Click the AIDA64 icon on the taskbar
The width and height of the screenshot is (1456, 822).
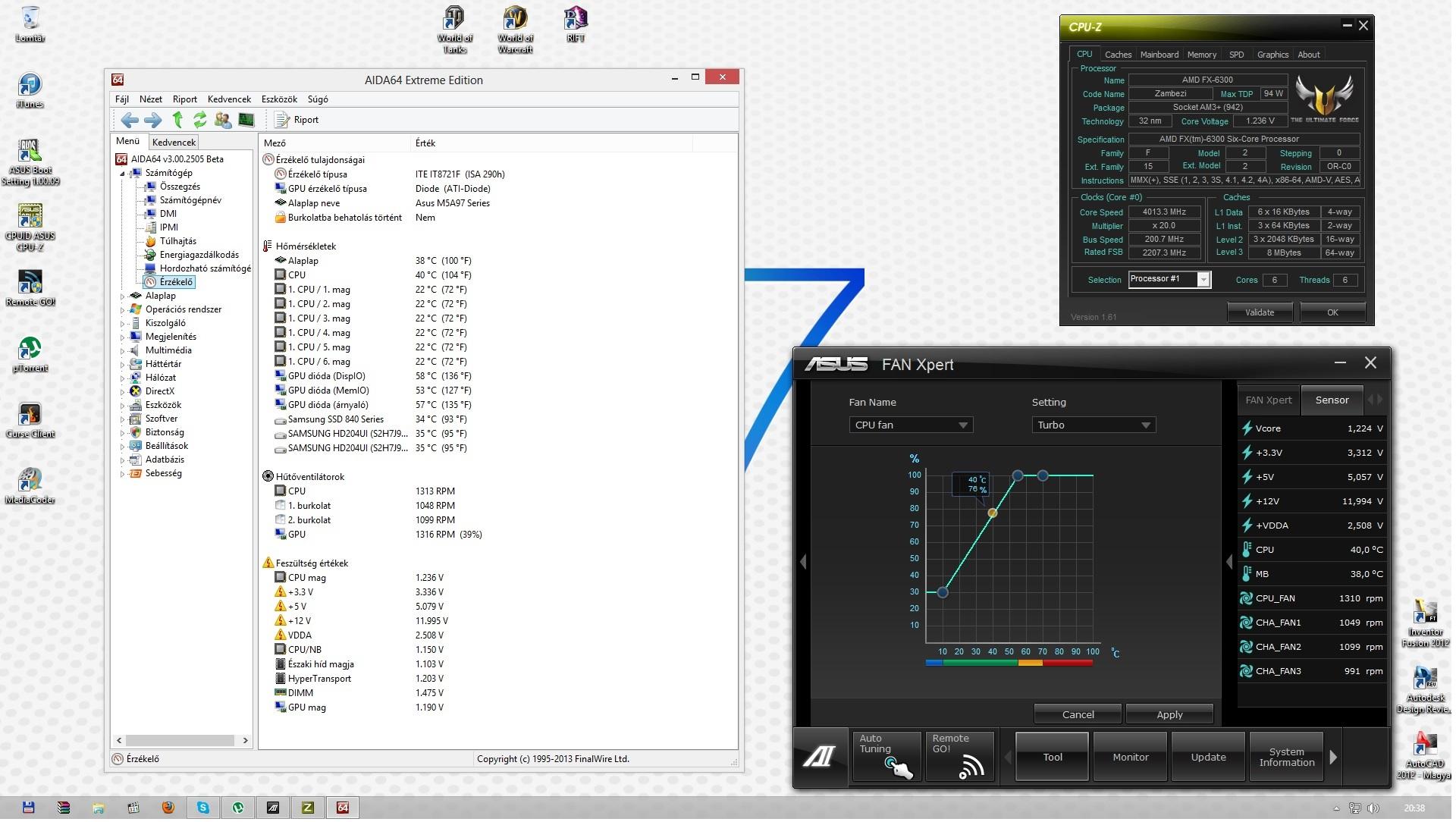pyautogui.click(x=343, y=808)
